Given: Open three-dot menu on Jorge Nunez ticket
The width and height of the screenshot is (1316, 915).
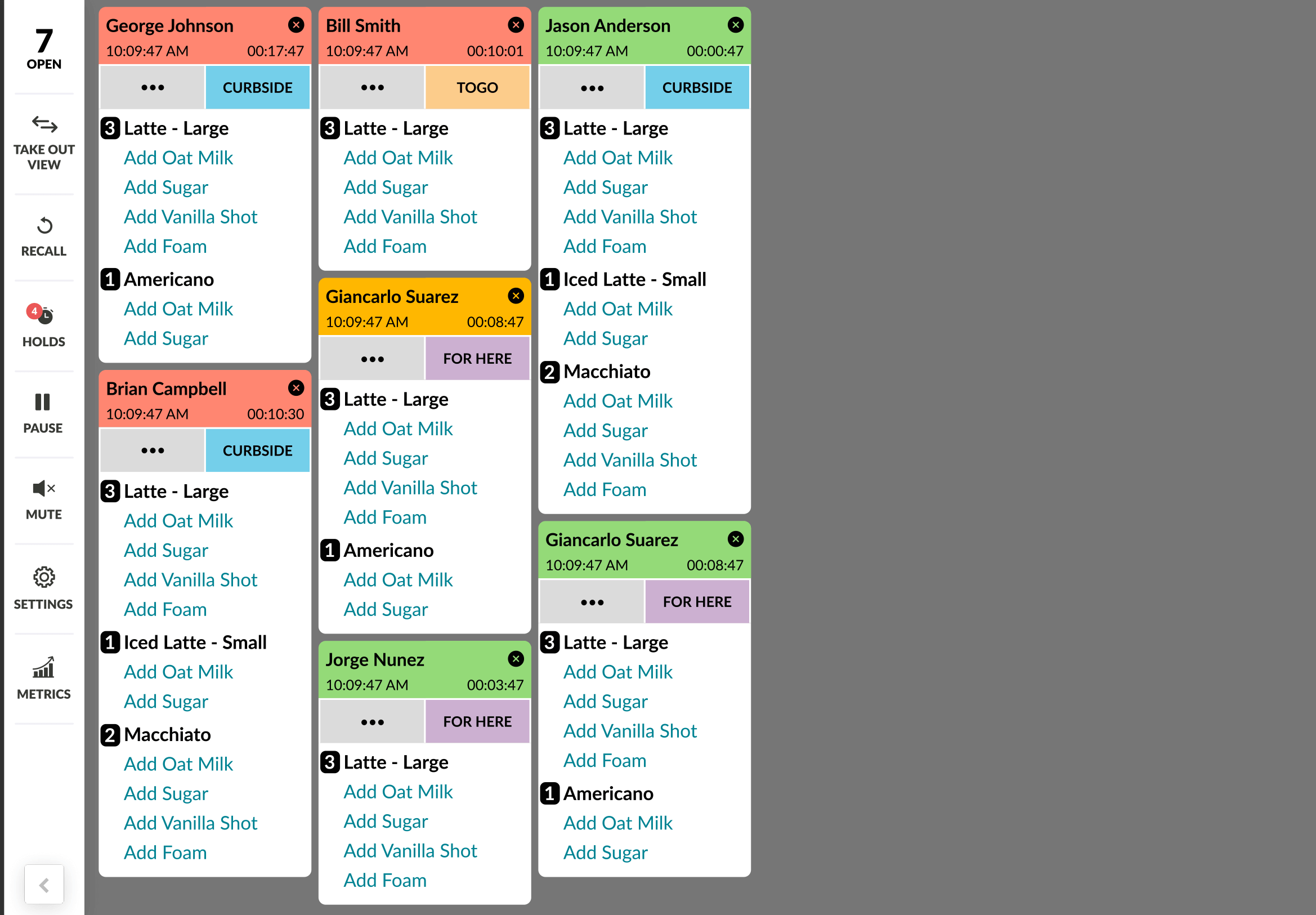Looking at the screenshot, I should [372, 722].
